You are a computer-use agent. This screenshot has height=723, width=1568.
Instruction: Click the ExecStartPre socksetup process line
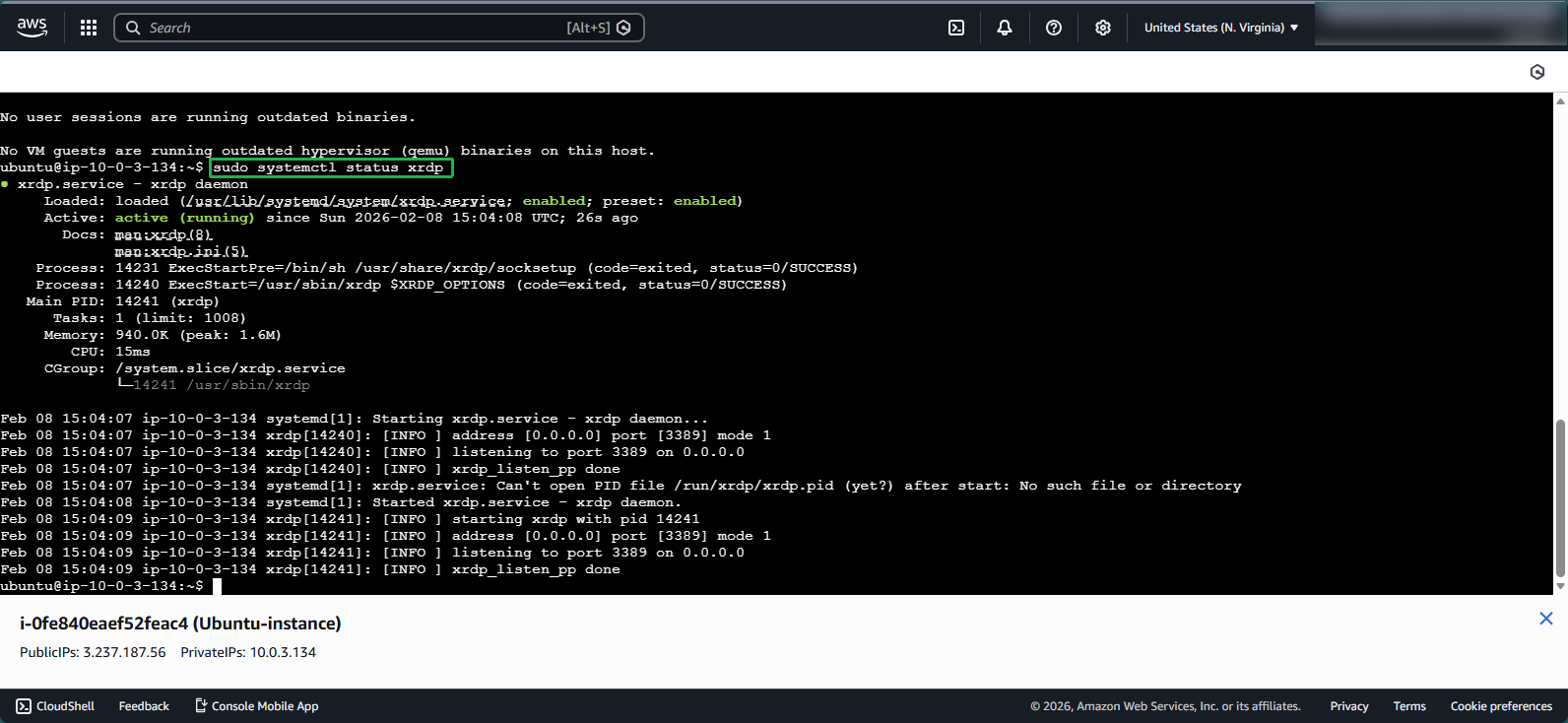447,268
